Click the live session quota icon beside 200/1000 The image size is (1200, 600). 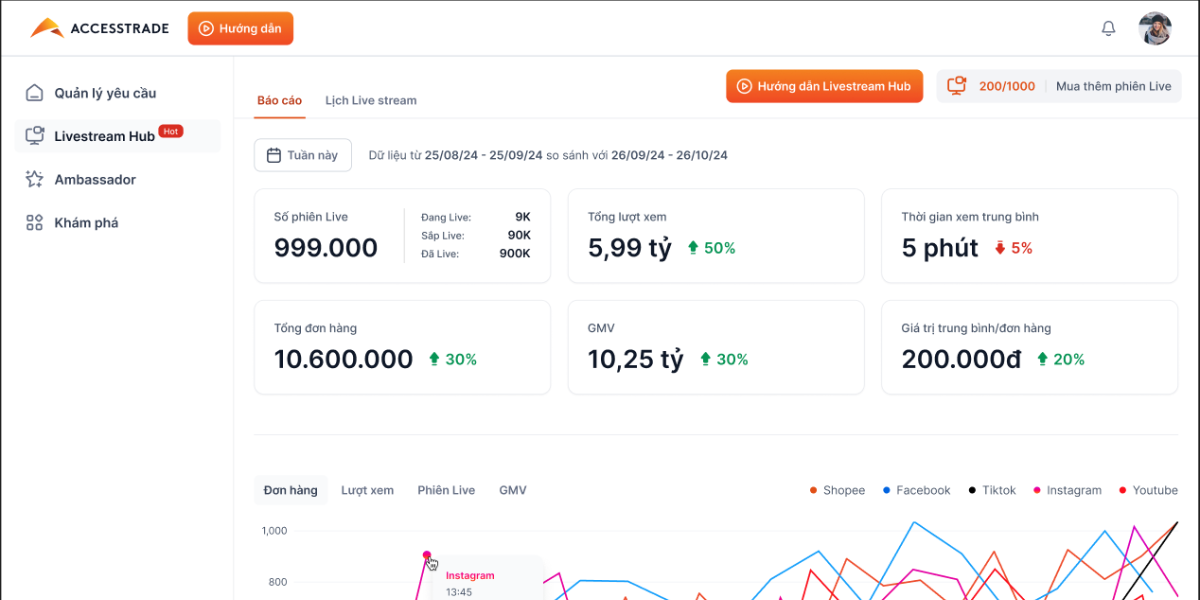[957, 86]
